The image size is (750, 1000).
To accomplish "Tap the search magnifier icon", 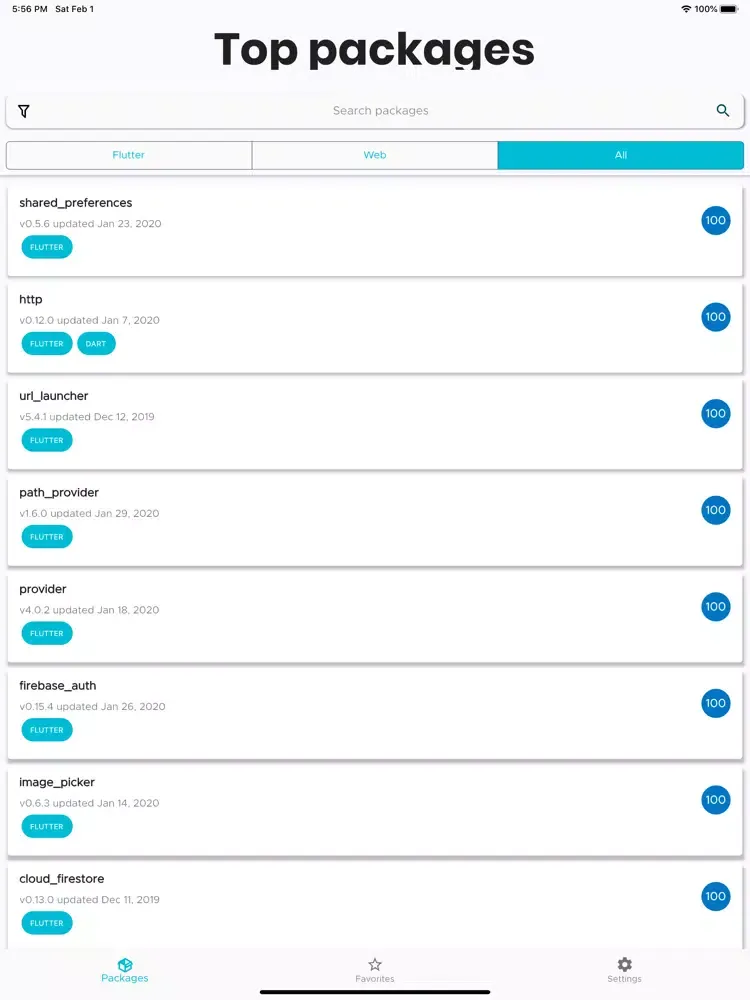I will point(723,111).
